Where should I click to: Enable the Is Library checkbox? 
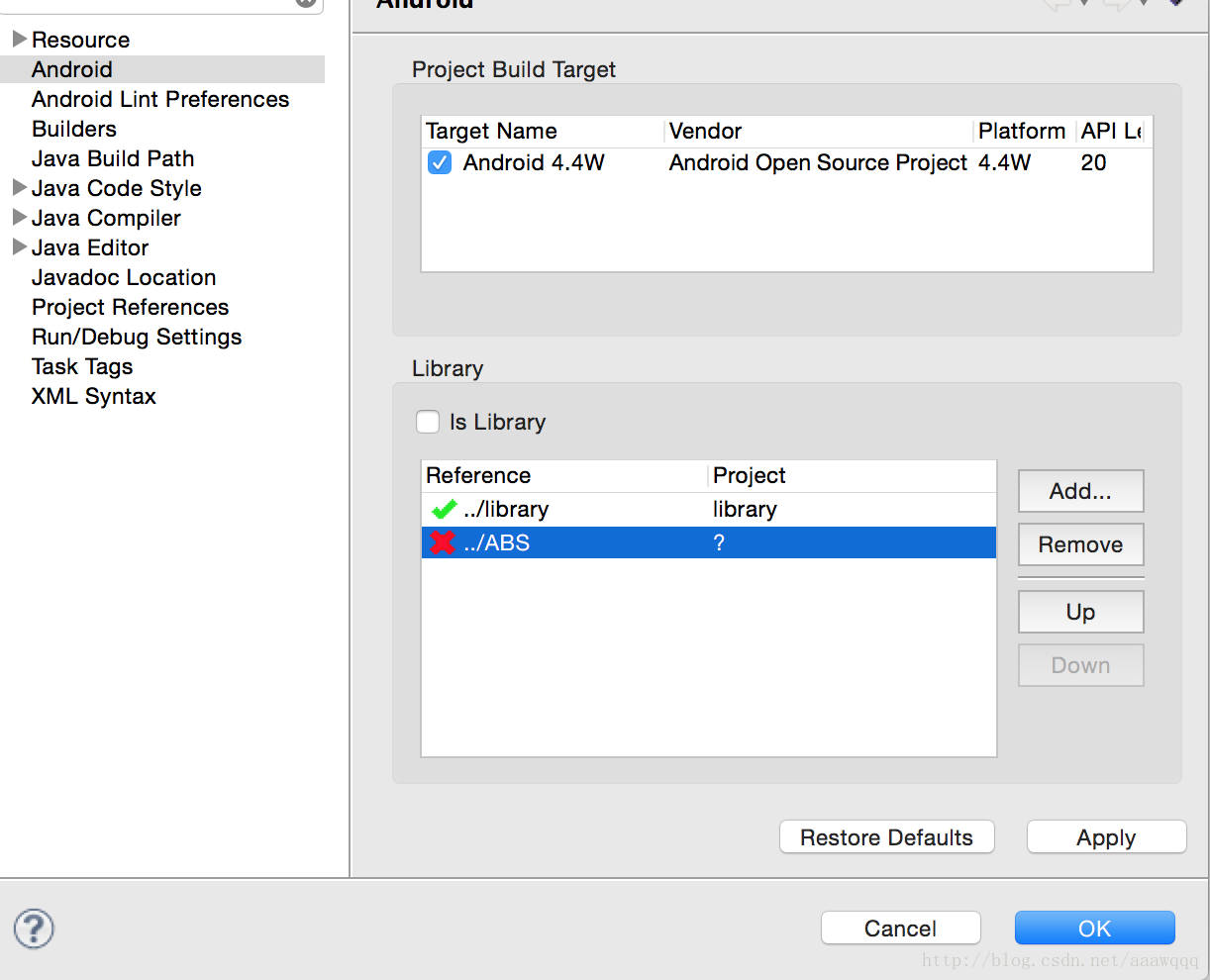point(428,422)
